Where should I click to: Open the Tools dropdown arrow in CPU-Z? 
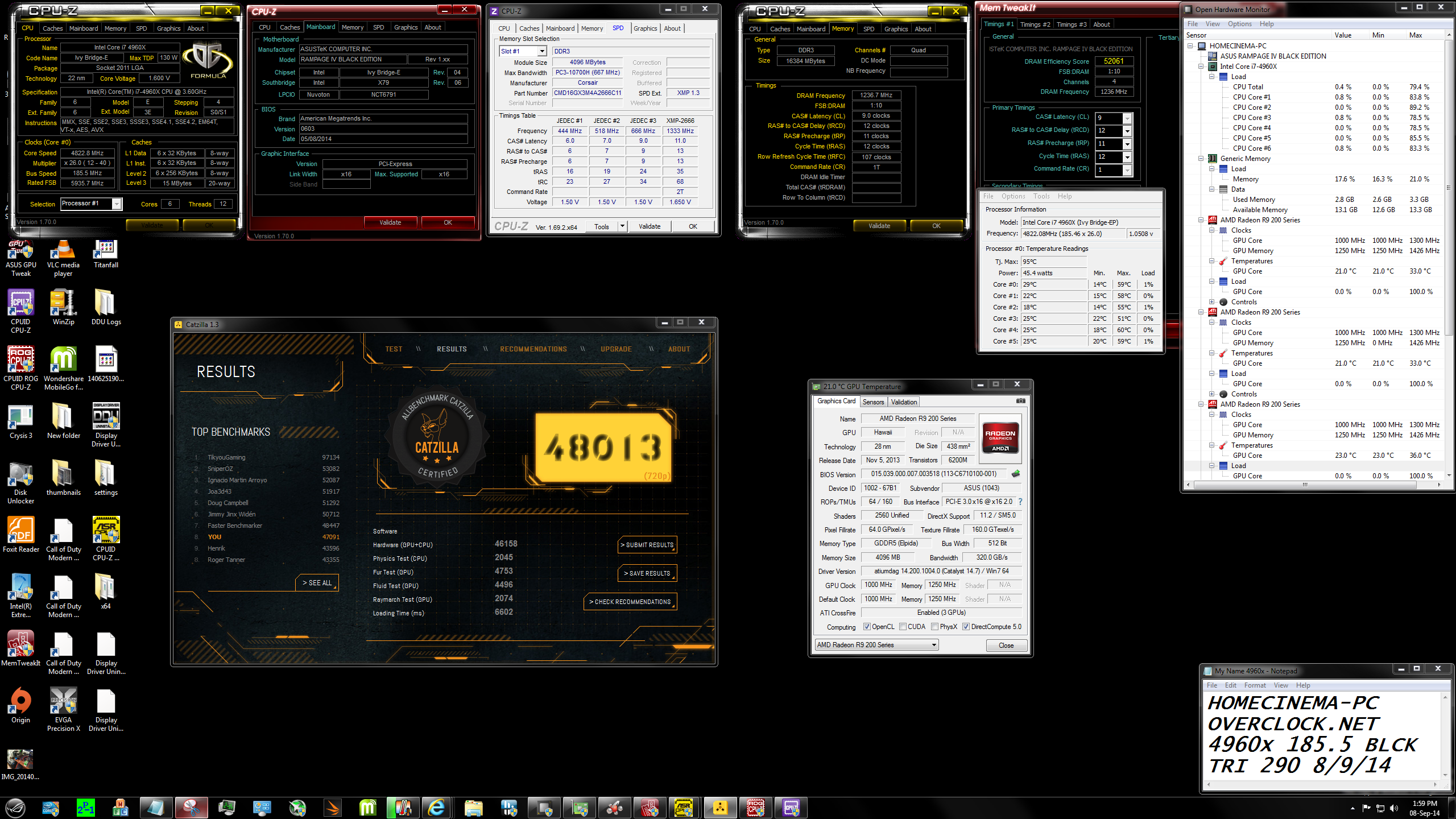coord(622,226)
